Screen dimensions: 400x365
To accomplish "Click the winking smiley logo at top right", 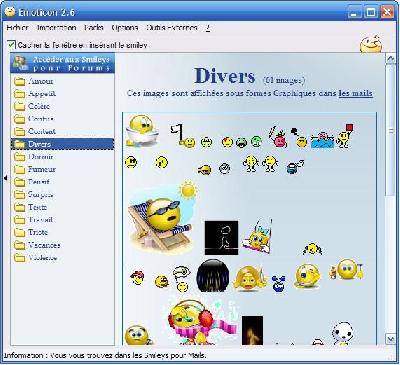I will coord(371,44).
